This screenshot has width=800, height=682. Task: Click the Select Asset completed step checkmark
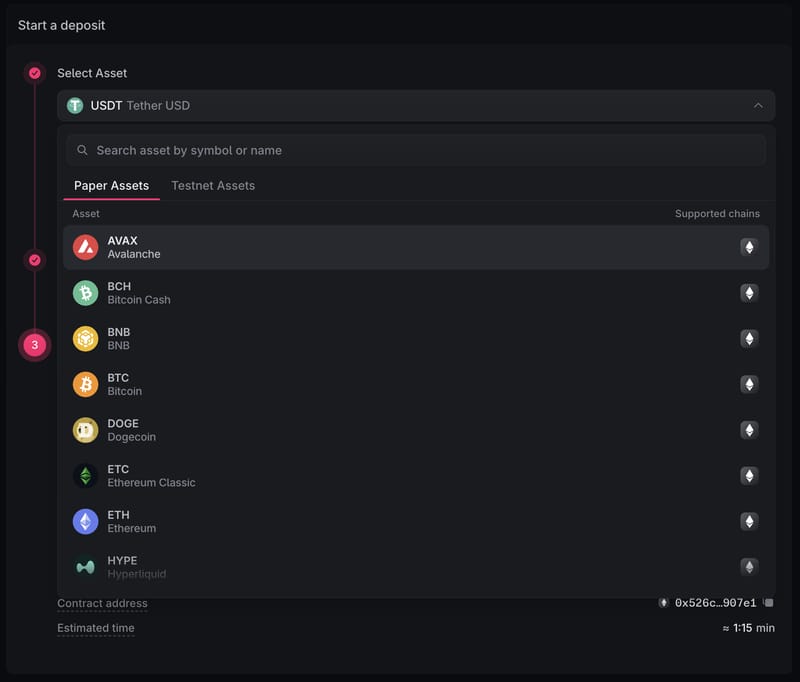[x=35, y=73]
